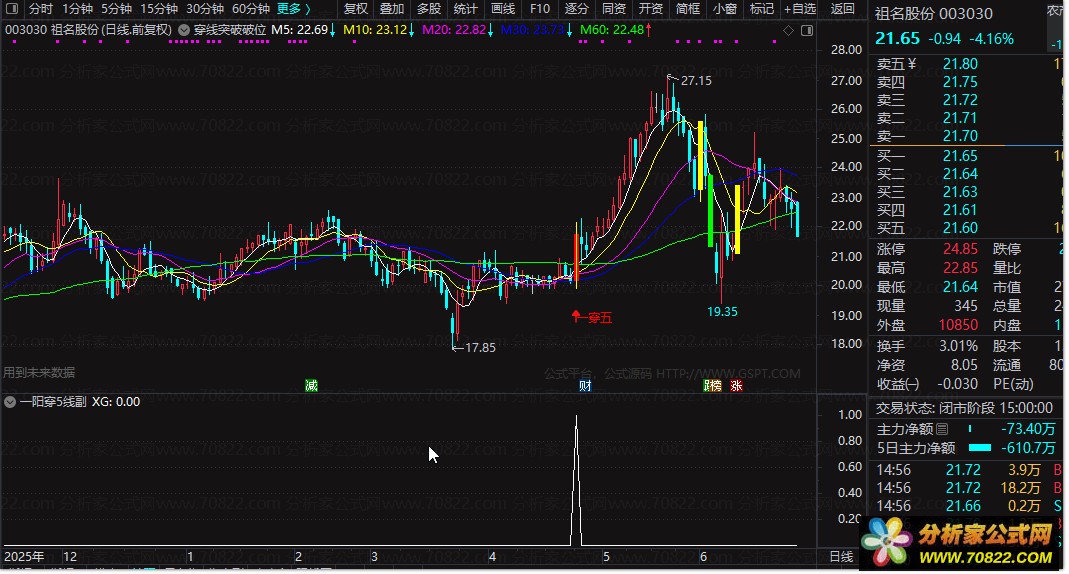The width and height of the screenshot is (1069, 574).
Task: Open the 更多 period options
Action: click(x=293, y=9)
